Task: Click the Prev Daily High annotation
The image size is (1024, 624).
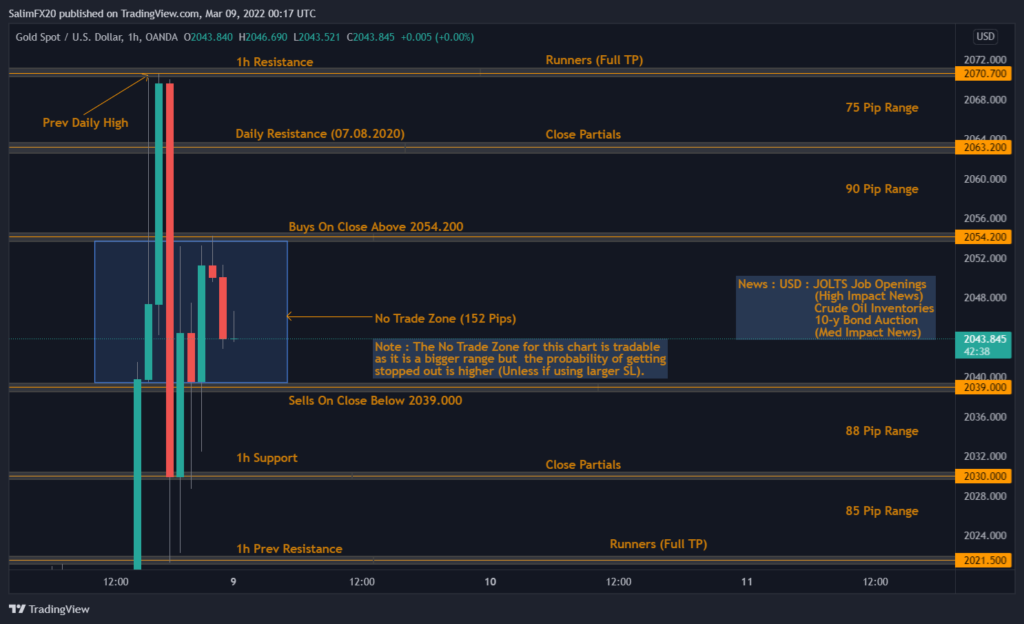Action: [85, 123]
